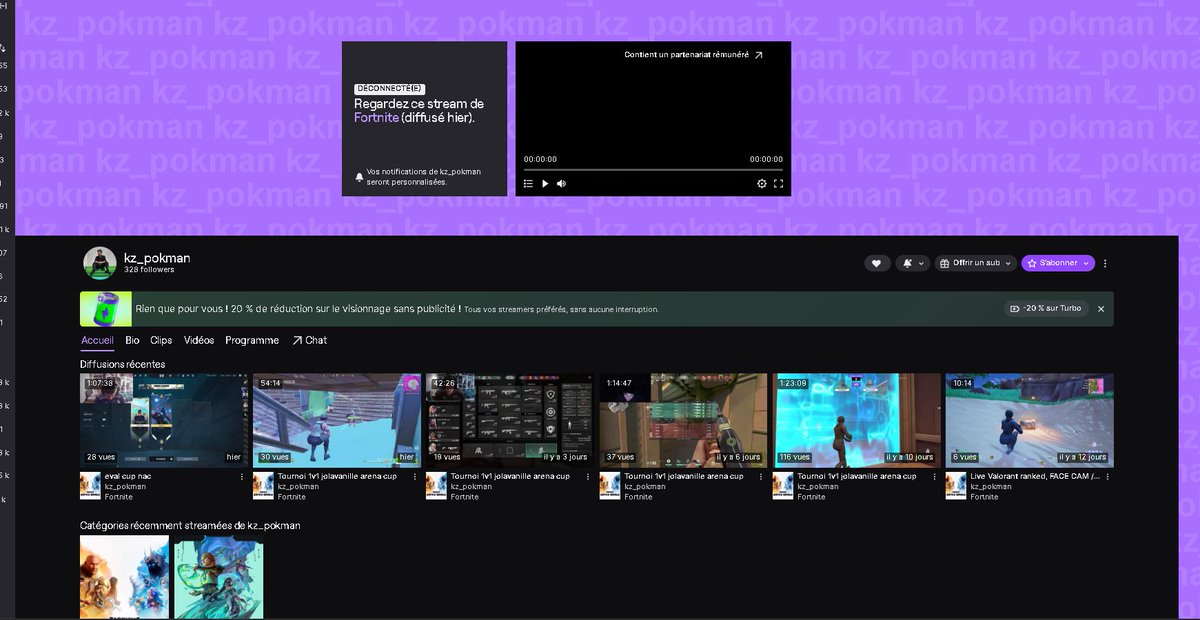The image size is (1200, 620).
Task: Open the Live Valorant ranked video thumbnail
Action: 1030,420
